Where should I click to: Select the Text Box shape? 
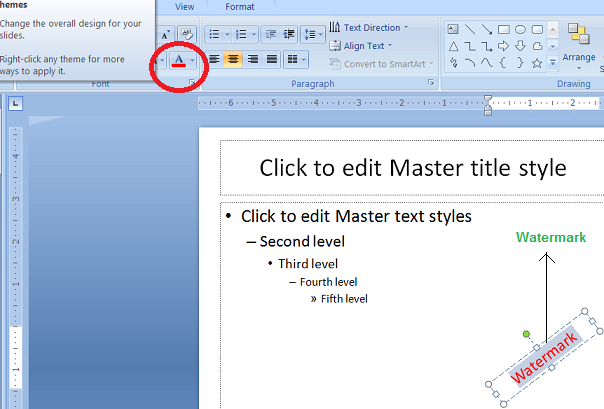(x=453, y=29)
